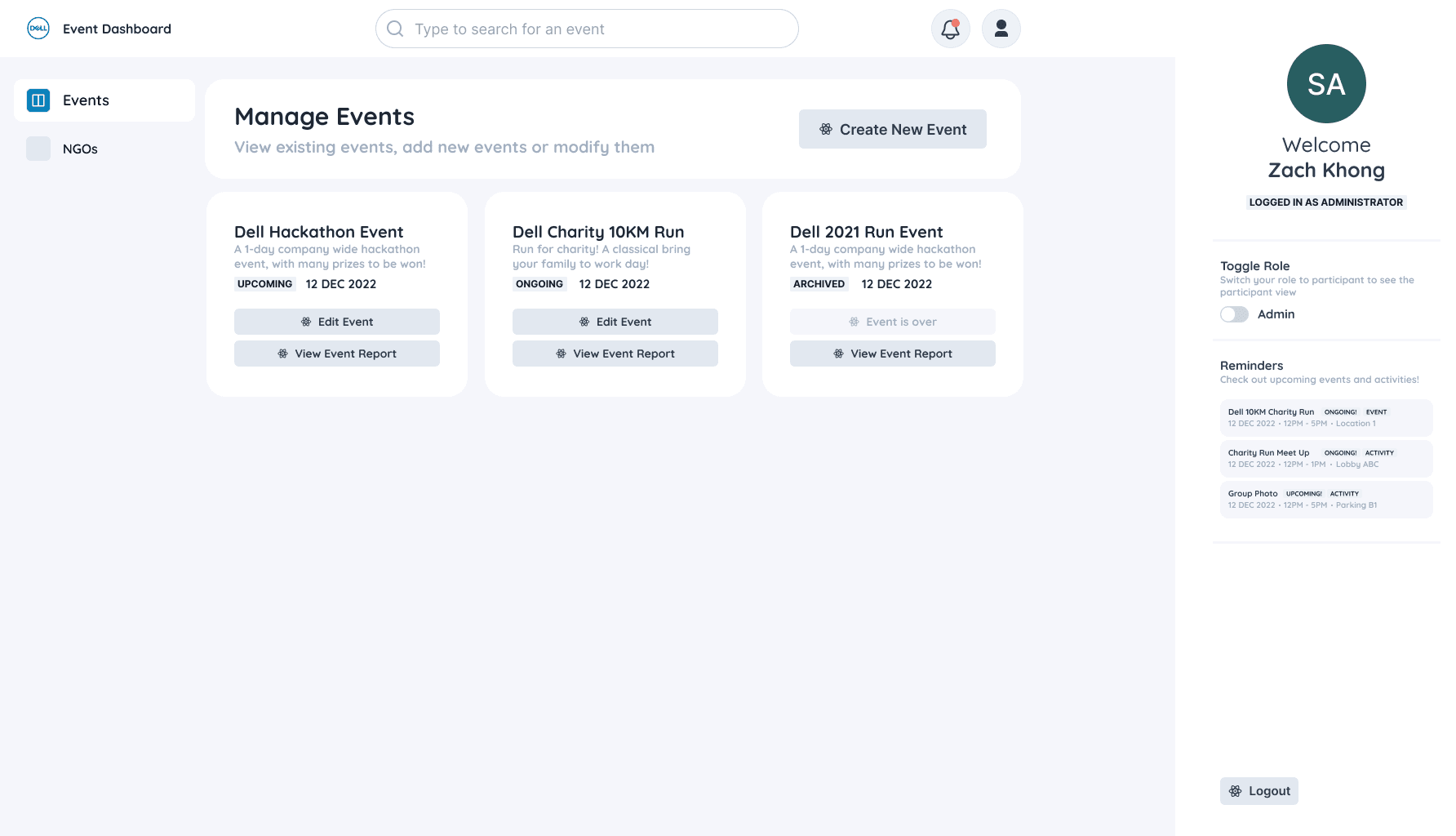Screen dimensions: 1456x836
Task: Open the user profile icon
Action: [x=1001, y=29]
